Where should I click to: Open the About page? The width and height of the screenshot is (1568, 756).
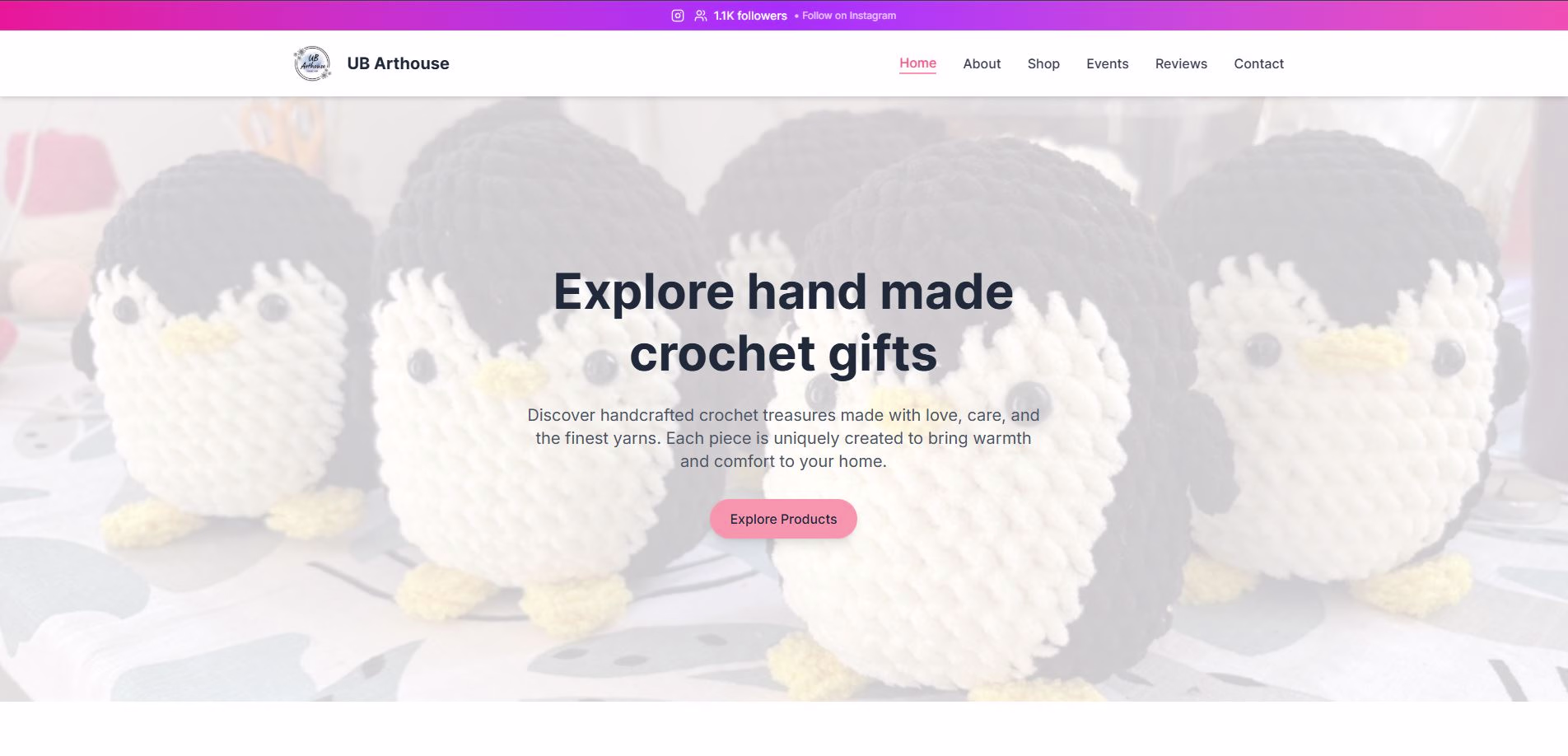[982, 63]
